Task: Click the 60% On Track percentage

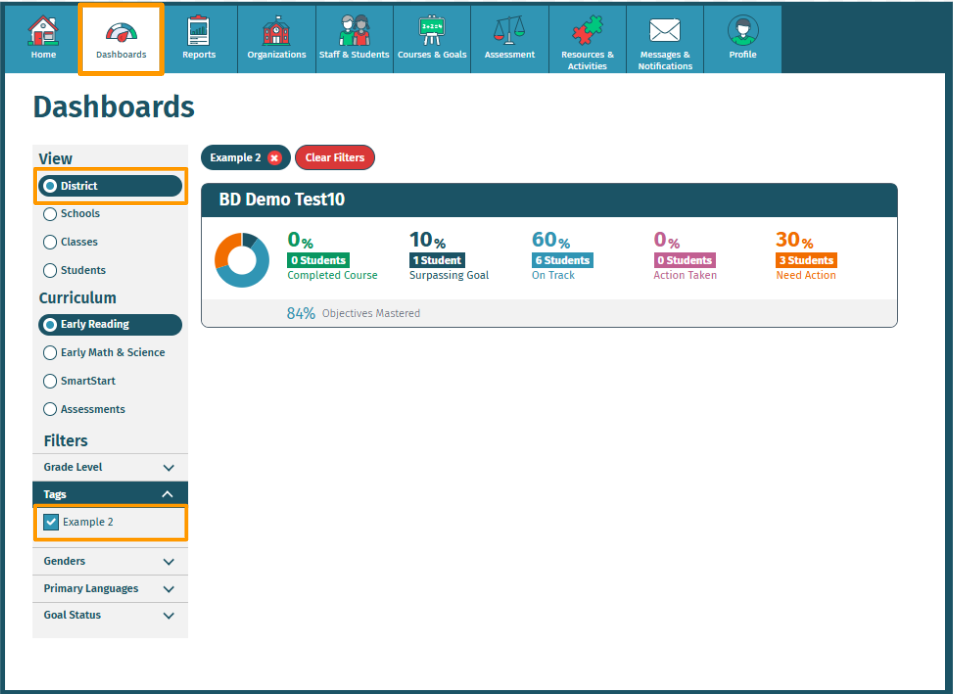Action: click(551, 240)
